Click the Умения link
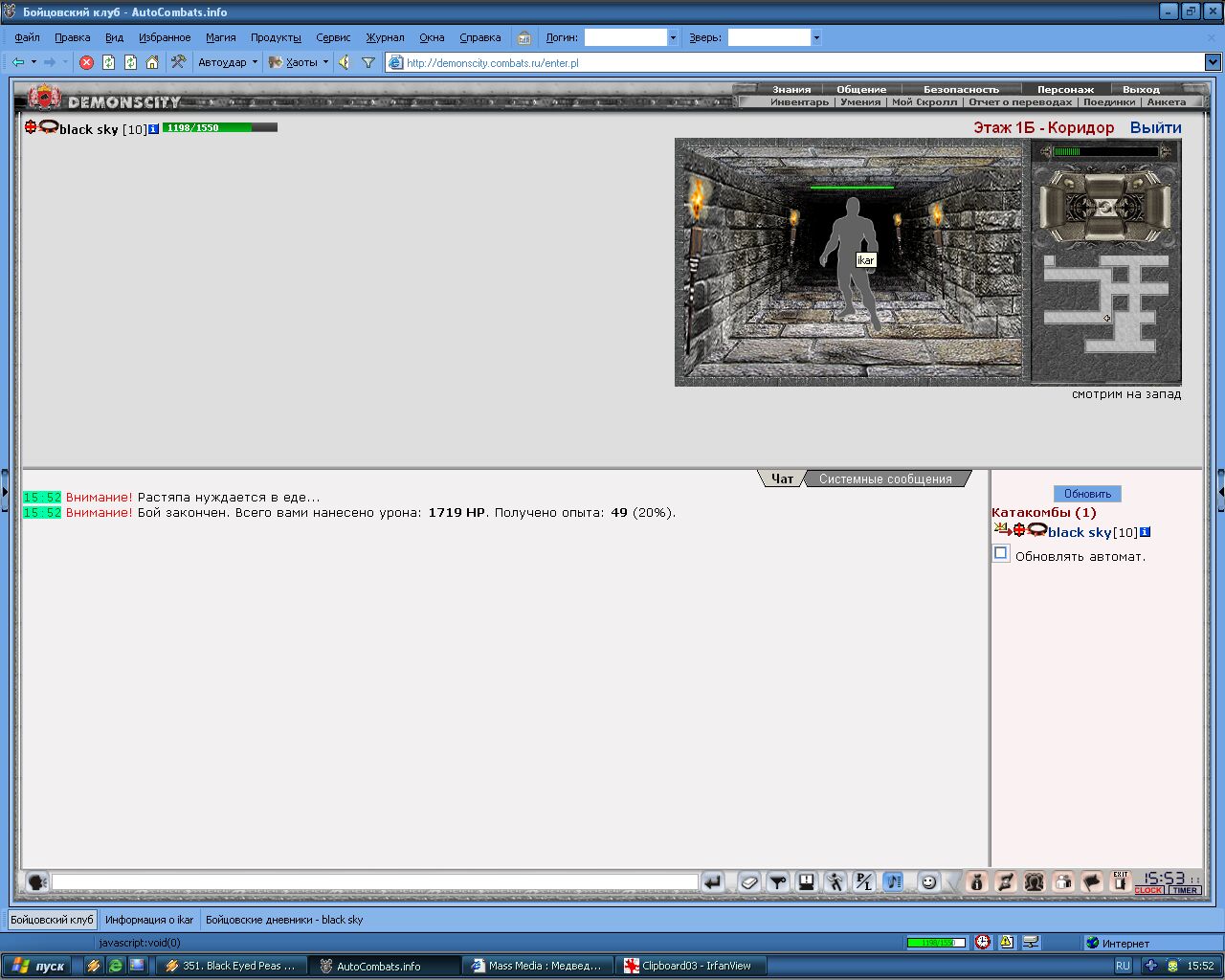1225x980 pixels. (x=860, y=101)
